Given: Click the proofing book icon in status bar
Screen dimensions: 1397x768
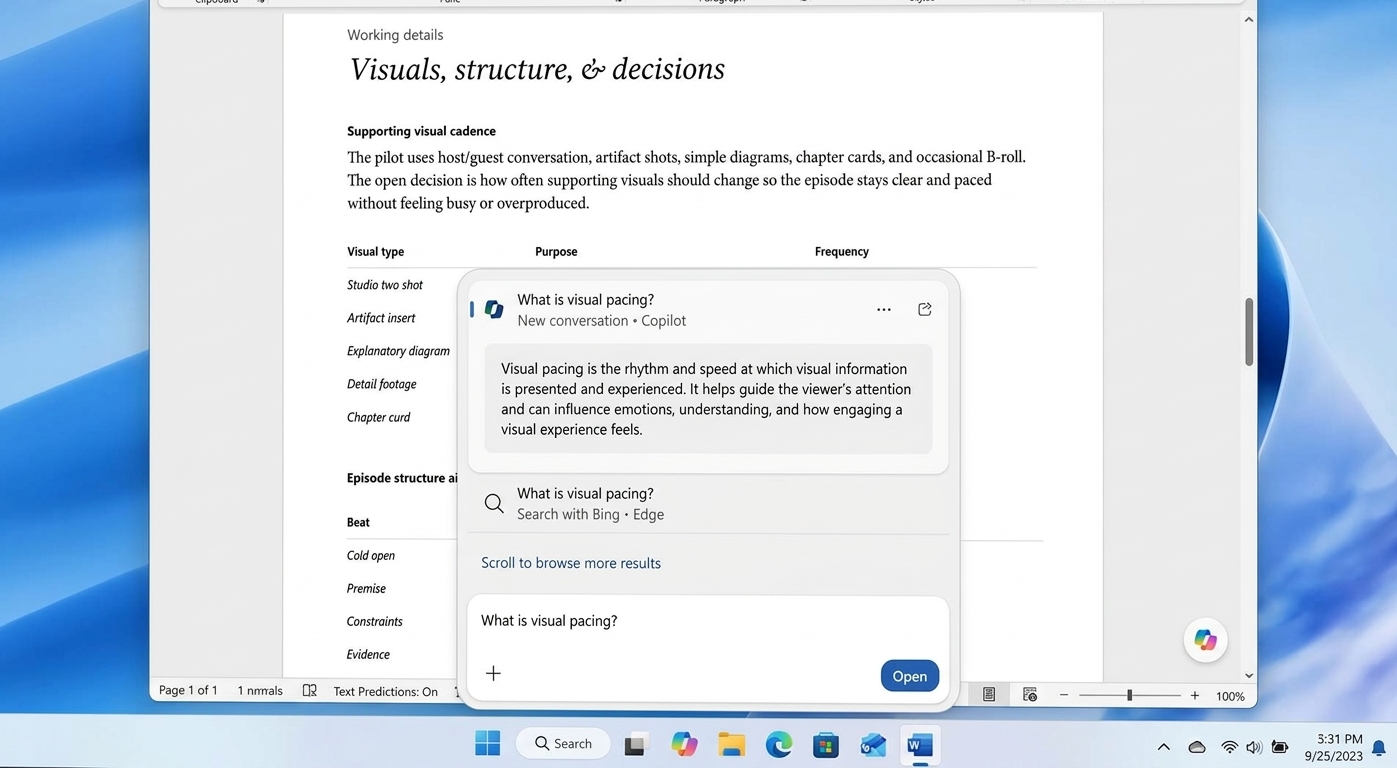Looking at the screenshot, I should click(x=310, y=691).
